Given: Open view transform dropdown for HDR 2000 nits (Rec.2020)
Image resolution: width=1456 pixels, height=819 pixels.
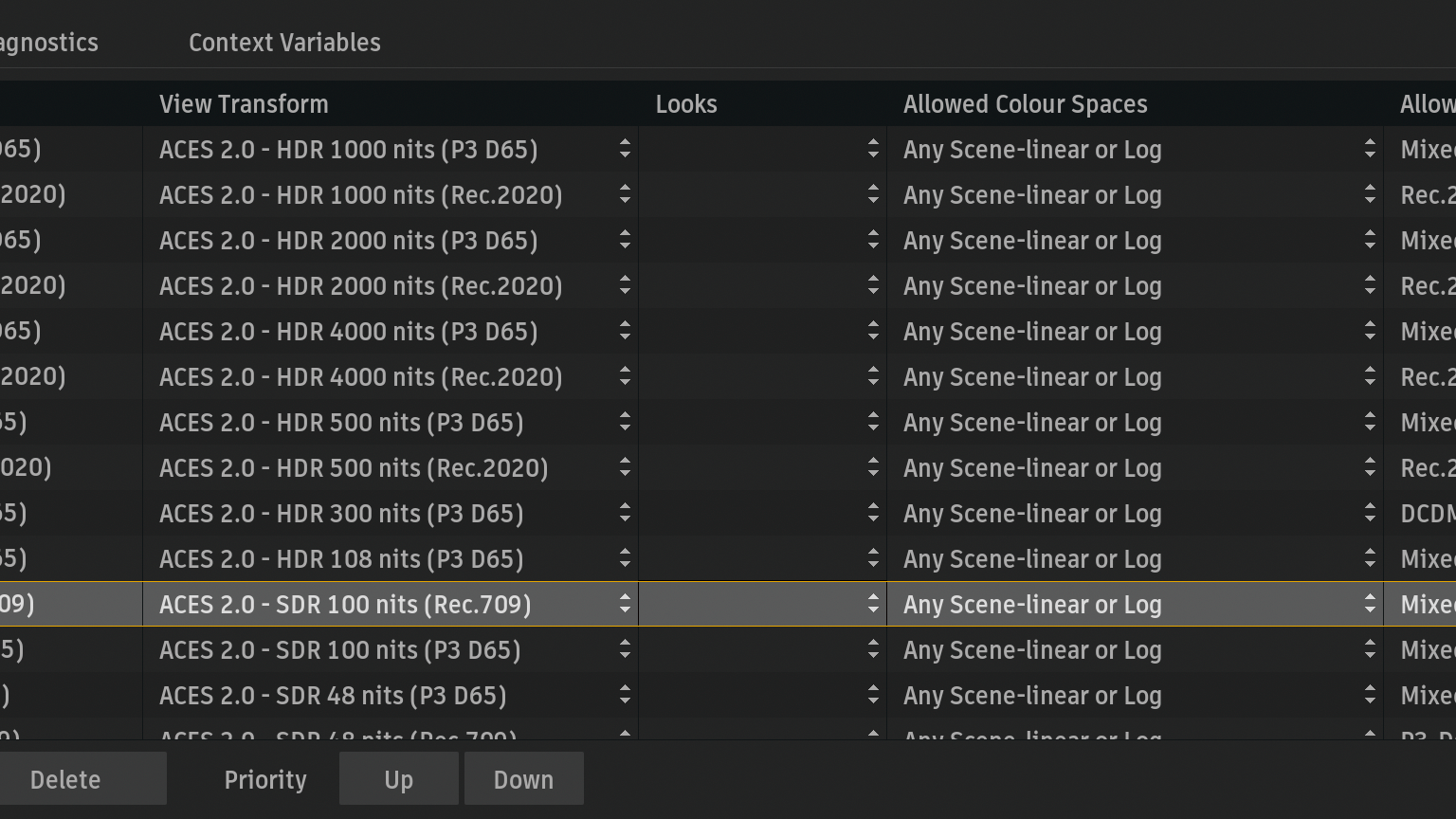Looking at the screenshot, I should (x=391, y=286).
